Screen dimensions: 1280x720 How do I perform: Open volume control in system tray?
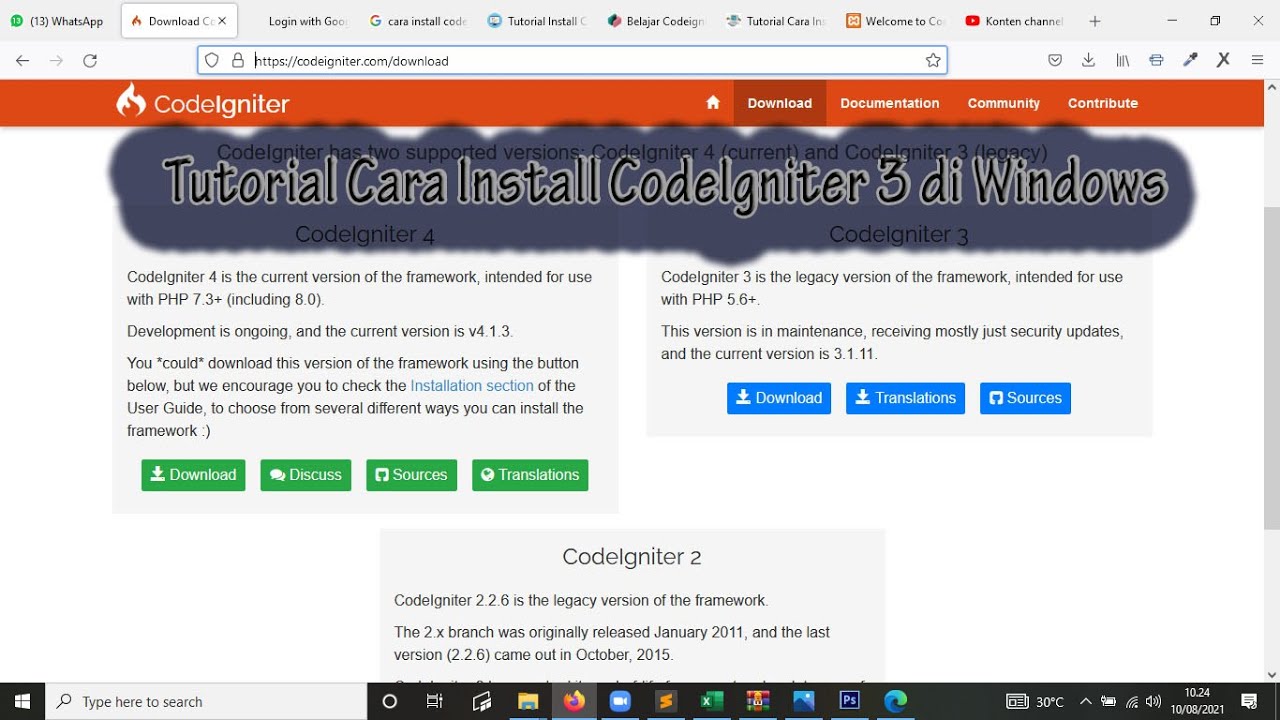tap(1154, 702)
